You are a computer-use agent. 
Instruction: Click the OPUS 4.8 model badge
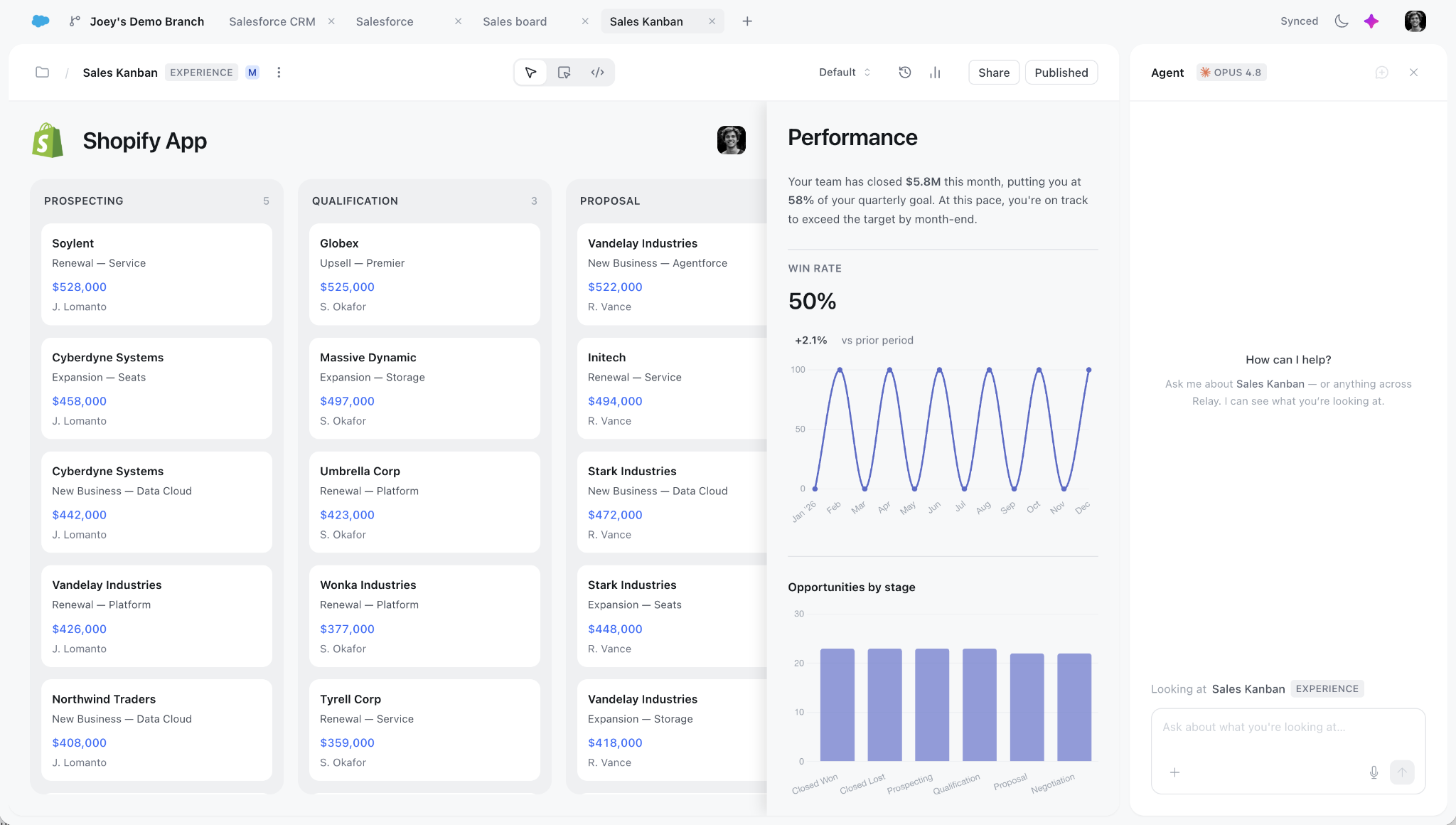[1231, 73]
